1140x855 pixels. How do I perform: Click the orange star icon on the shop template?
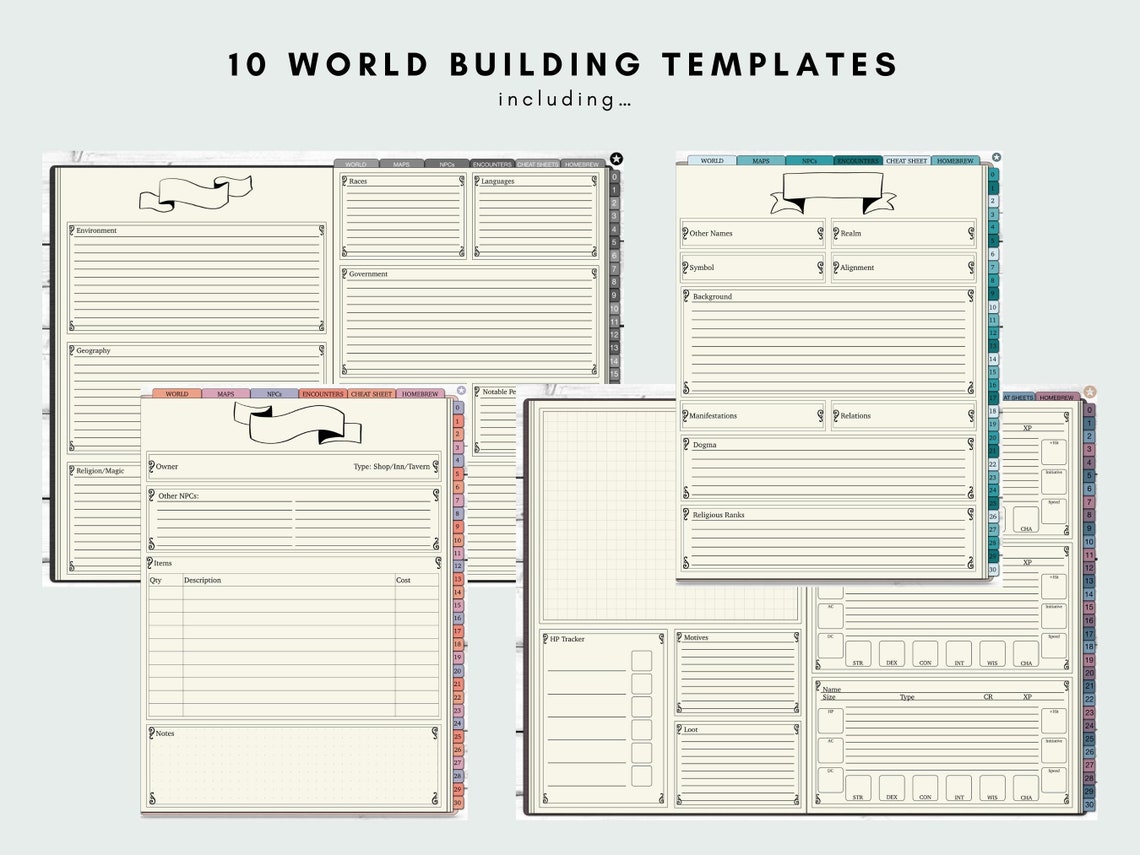[460, 389]
